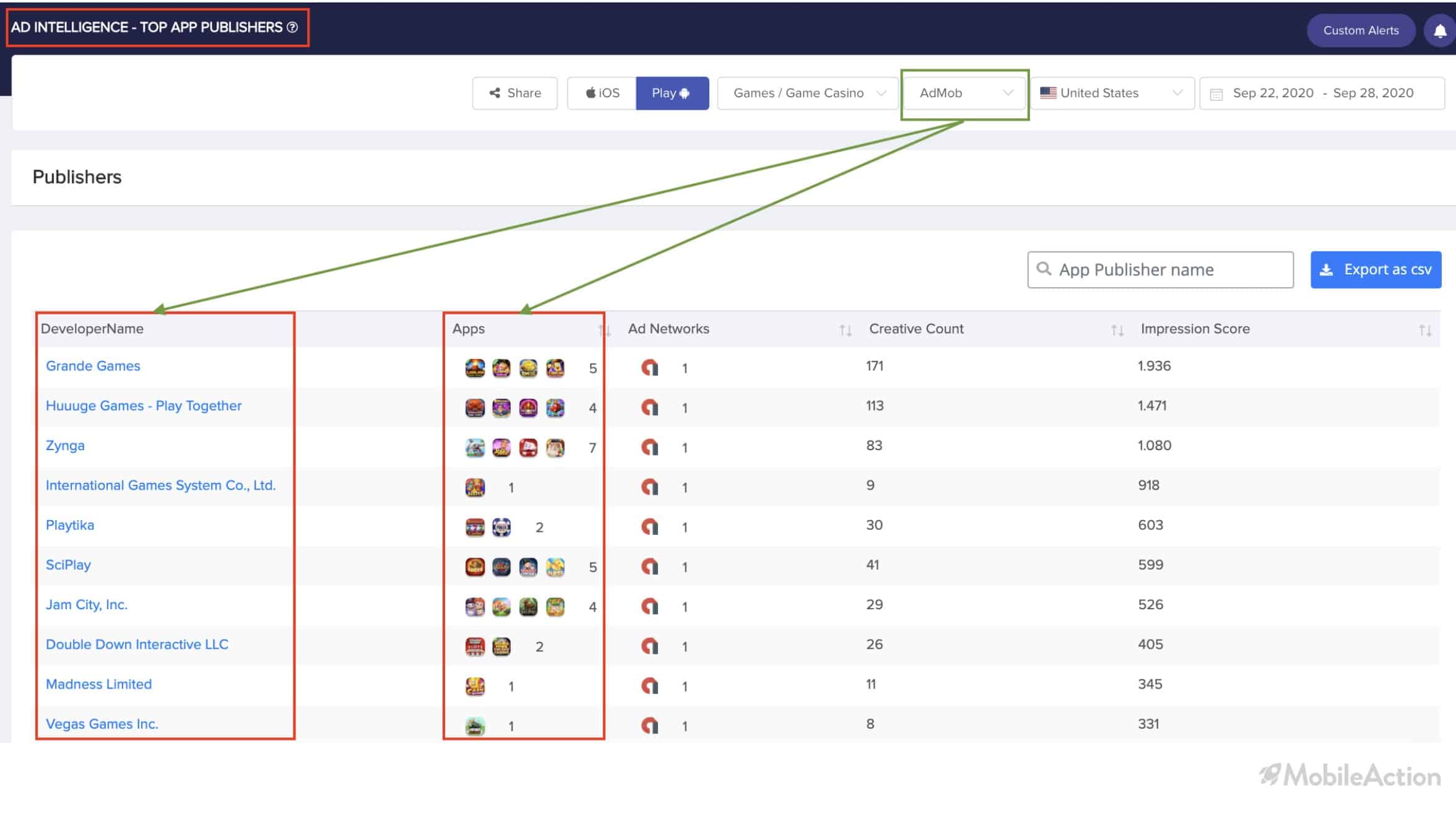Image resolution: width=1456 pixels, height=816 pixels.
Task: Switch platform to Play
Action: coord(672,93)
